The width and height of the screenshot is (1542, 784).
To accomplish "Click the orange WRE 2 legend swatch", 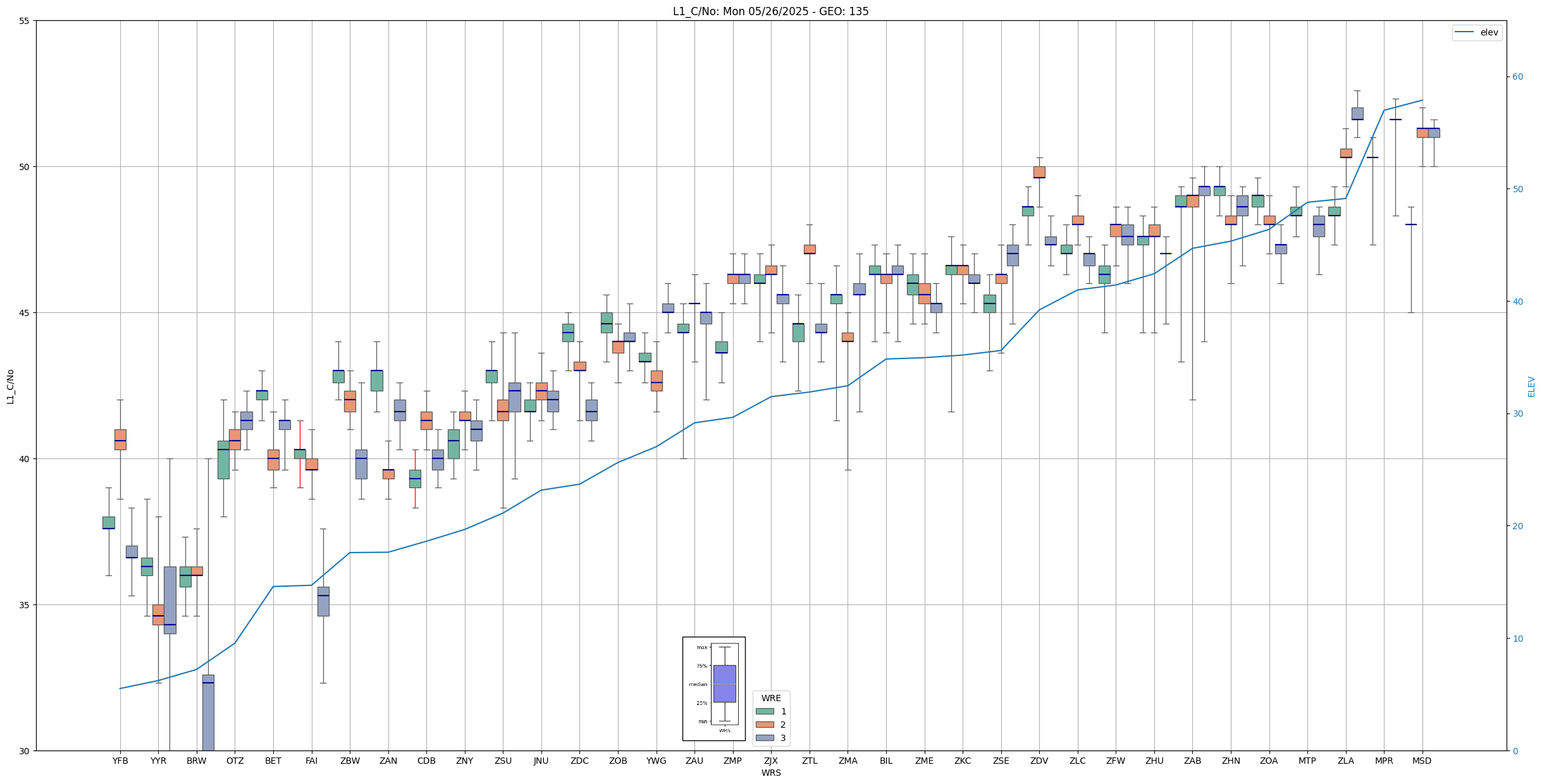I will point(765,725).
